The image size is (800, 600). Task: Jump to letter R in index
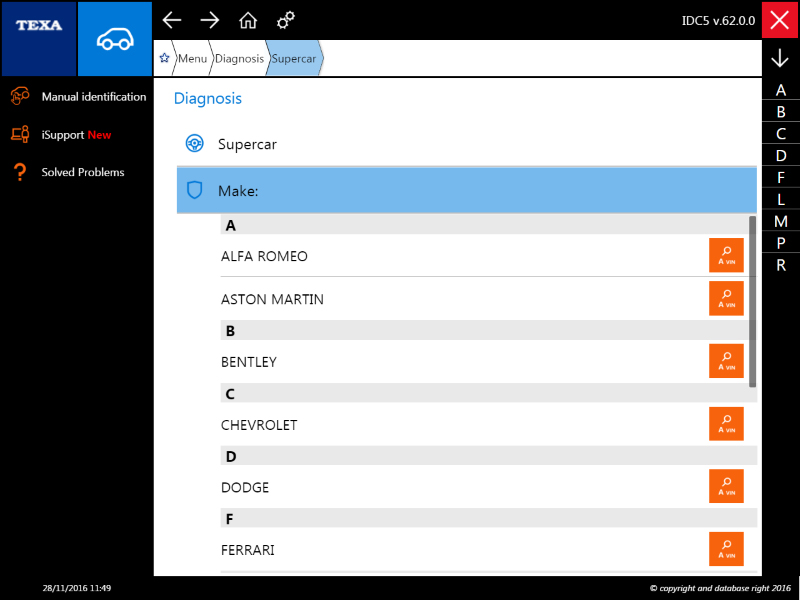click(x=781, y=265)
